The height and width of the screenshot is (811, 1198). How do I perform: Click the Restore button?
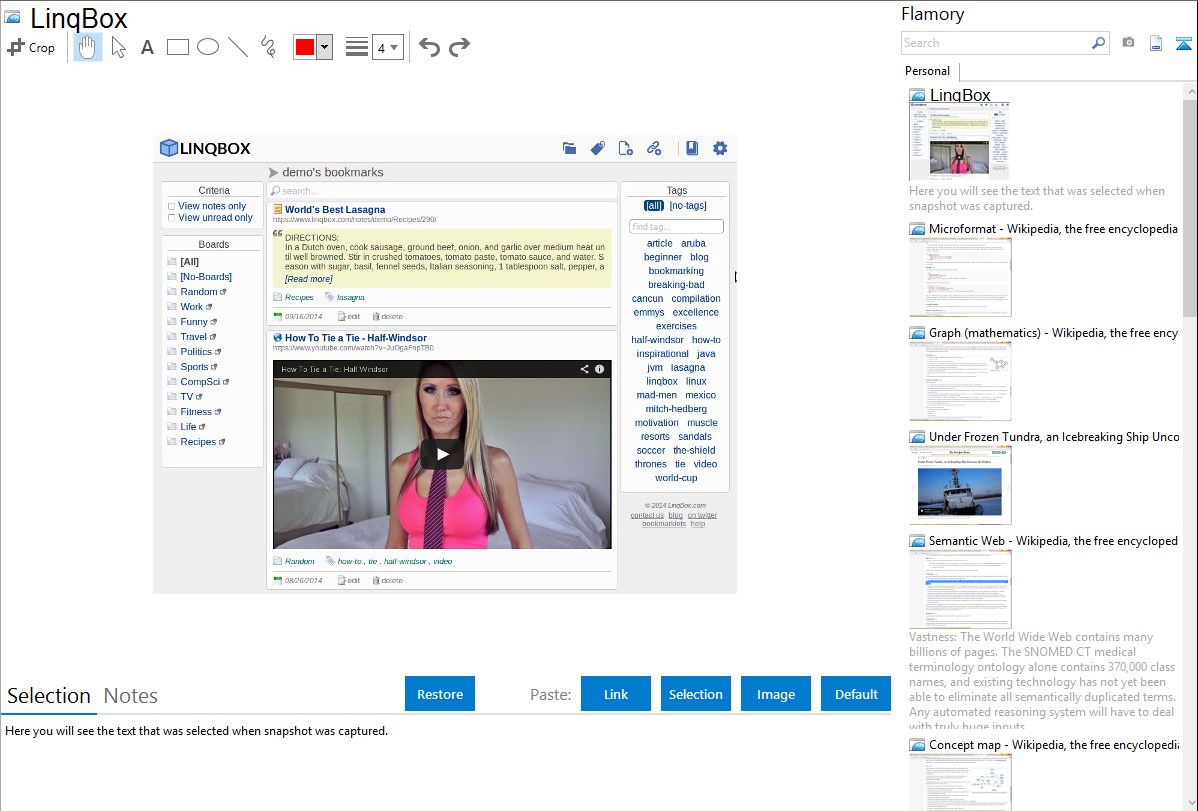tap(440, 694)
